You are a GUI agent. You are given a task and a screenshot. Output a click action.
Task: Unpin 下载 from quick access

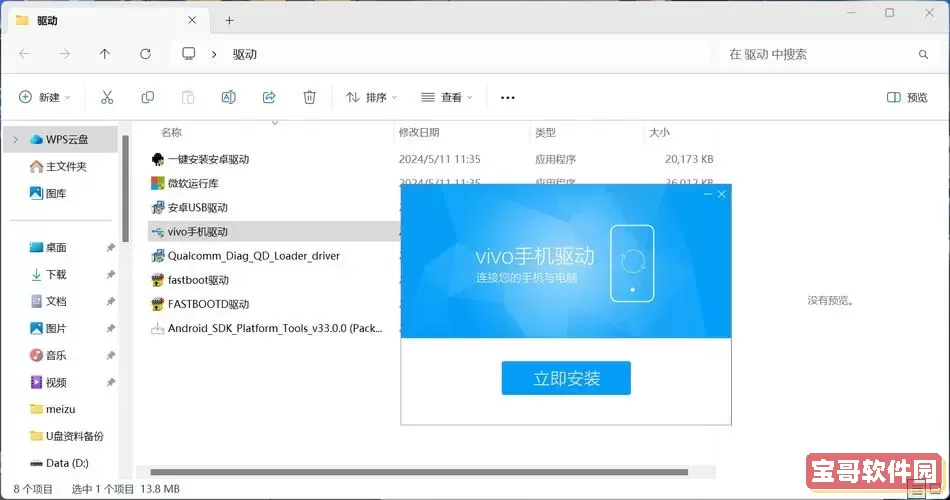[111, 275]
